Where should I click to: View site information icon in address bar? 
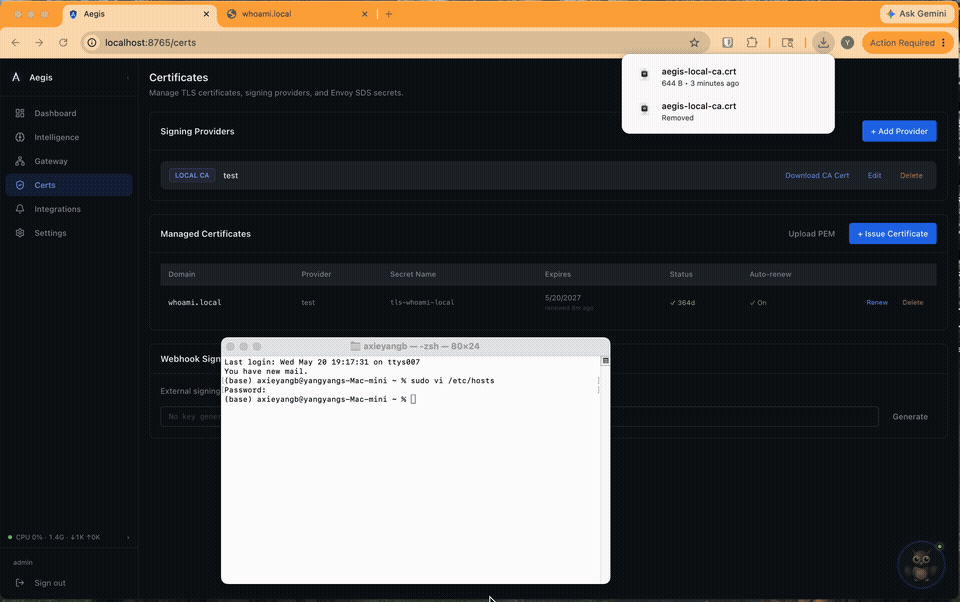point(92,43)
